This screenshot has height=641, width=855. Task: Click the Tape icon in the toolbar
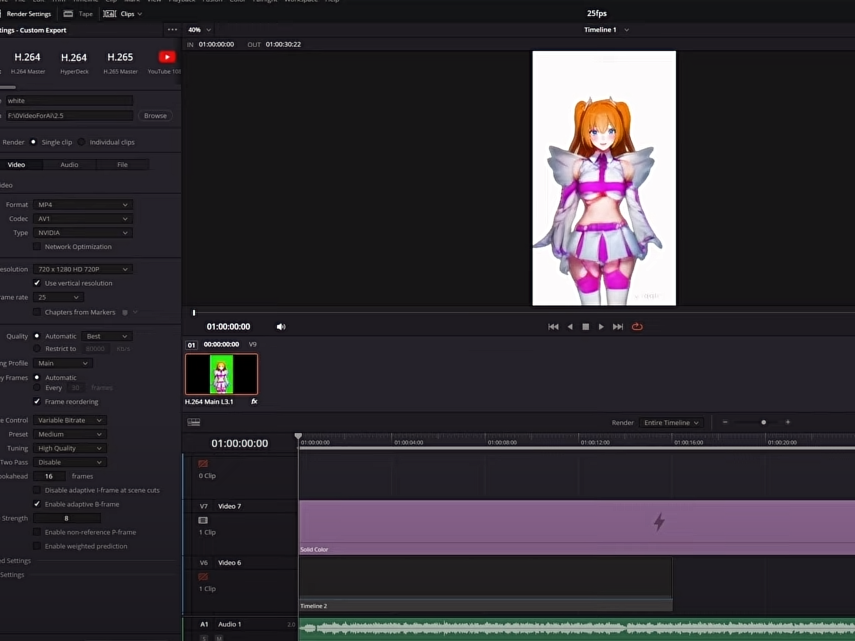point(68,14)
